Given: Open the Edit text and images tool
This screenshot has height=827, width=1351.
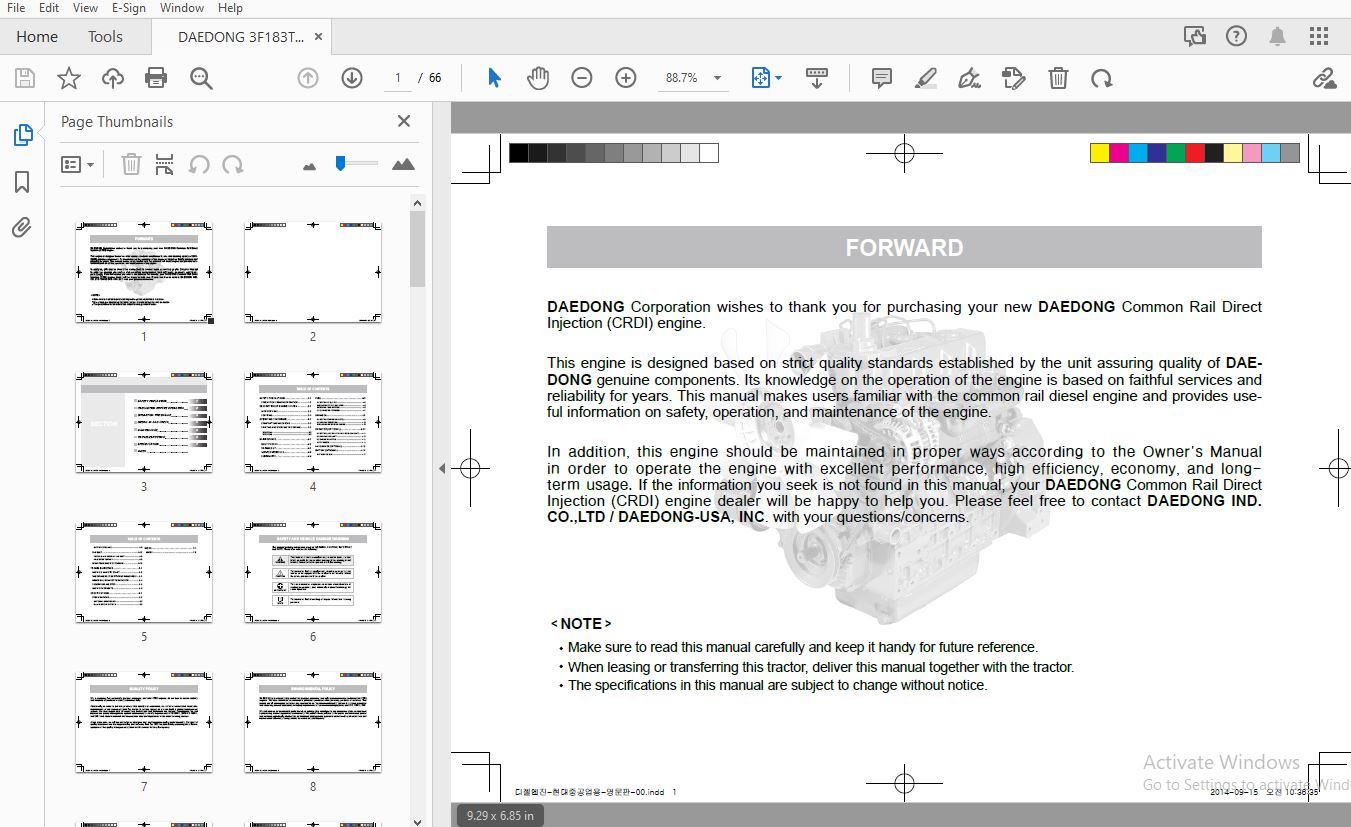Looking at the screenshot, I should (x=1013, y=78).
